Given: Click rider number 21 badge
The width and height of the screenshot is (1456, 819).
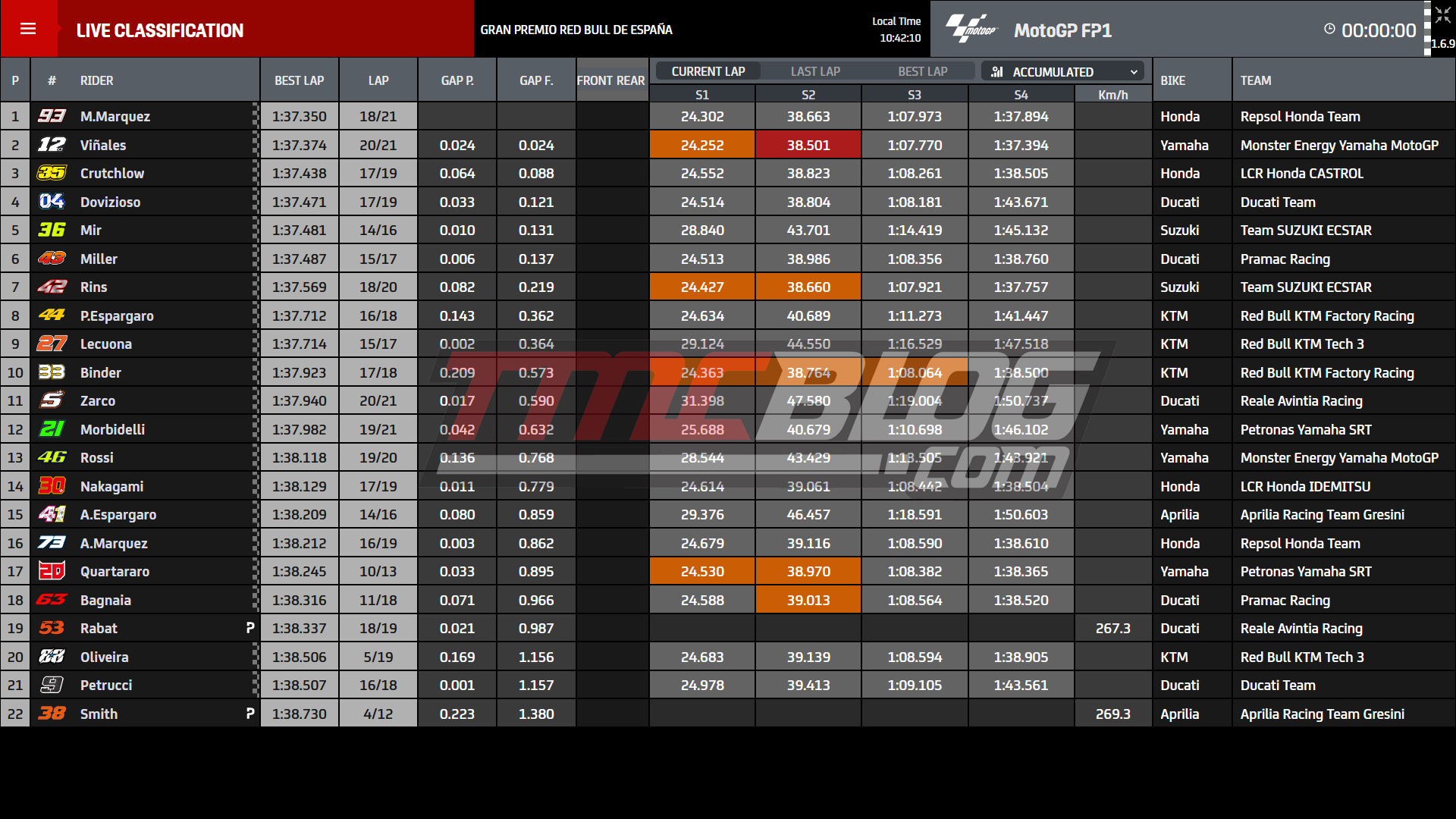Looking at the screenshot, I should pyautogui.click(x=52, y=429).
